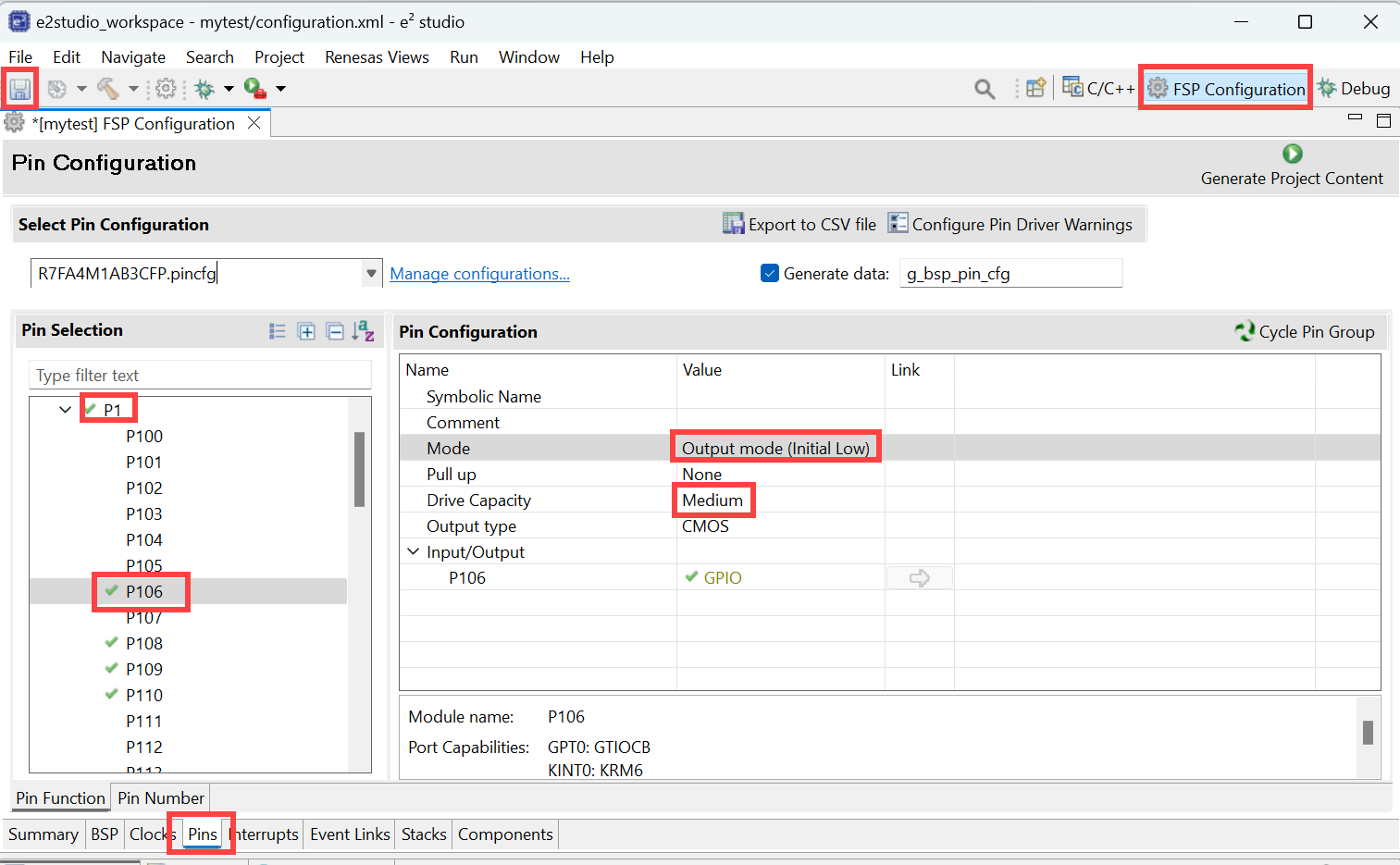This screenshot has width=1400, height=865.
Task: Switch to the Debug perspective
Action: click(1354, 89)
